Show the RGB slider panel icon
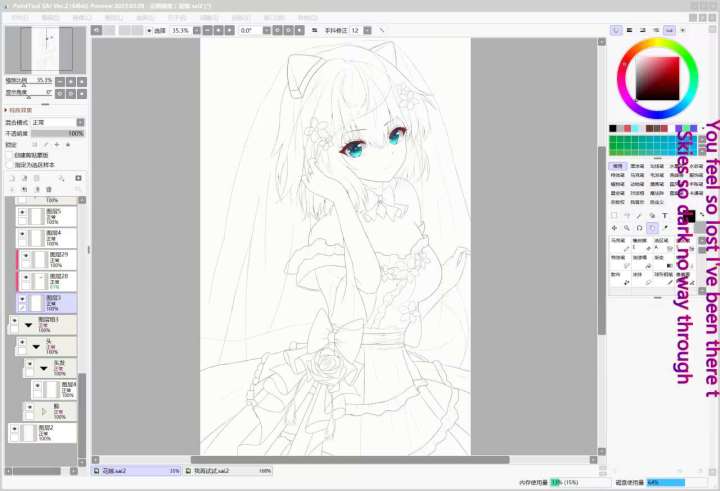720x491 pixels. tap(630, 30)
